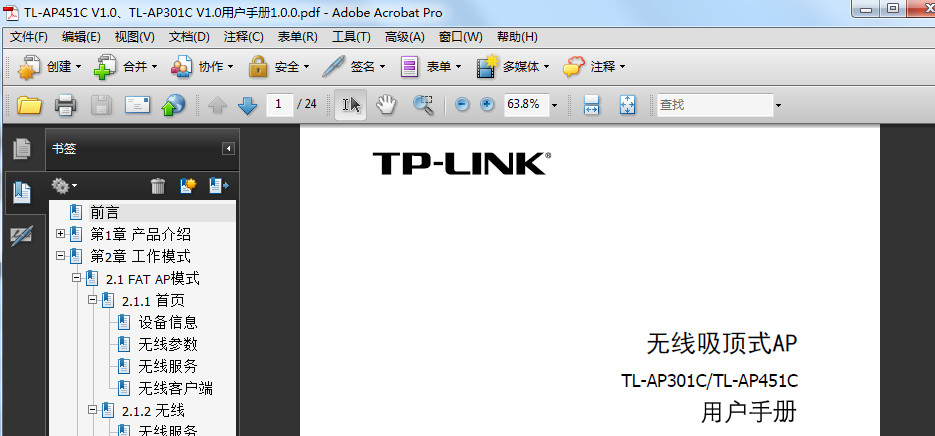Click the expand current bookmark icon
The width and height of the screenshot is (935, 436).
point(218,186)
